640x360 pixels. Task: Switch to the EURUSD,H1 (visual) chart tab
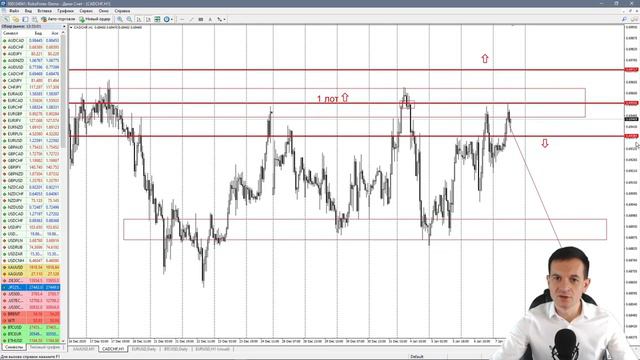(x=212, y=349)
